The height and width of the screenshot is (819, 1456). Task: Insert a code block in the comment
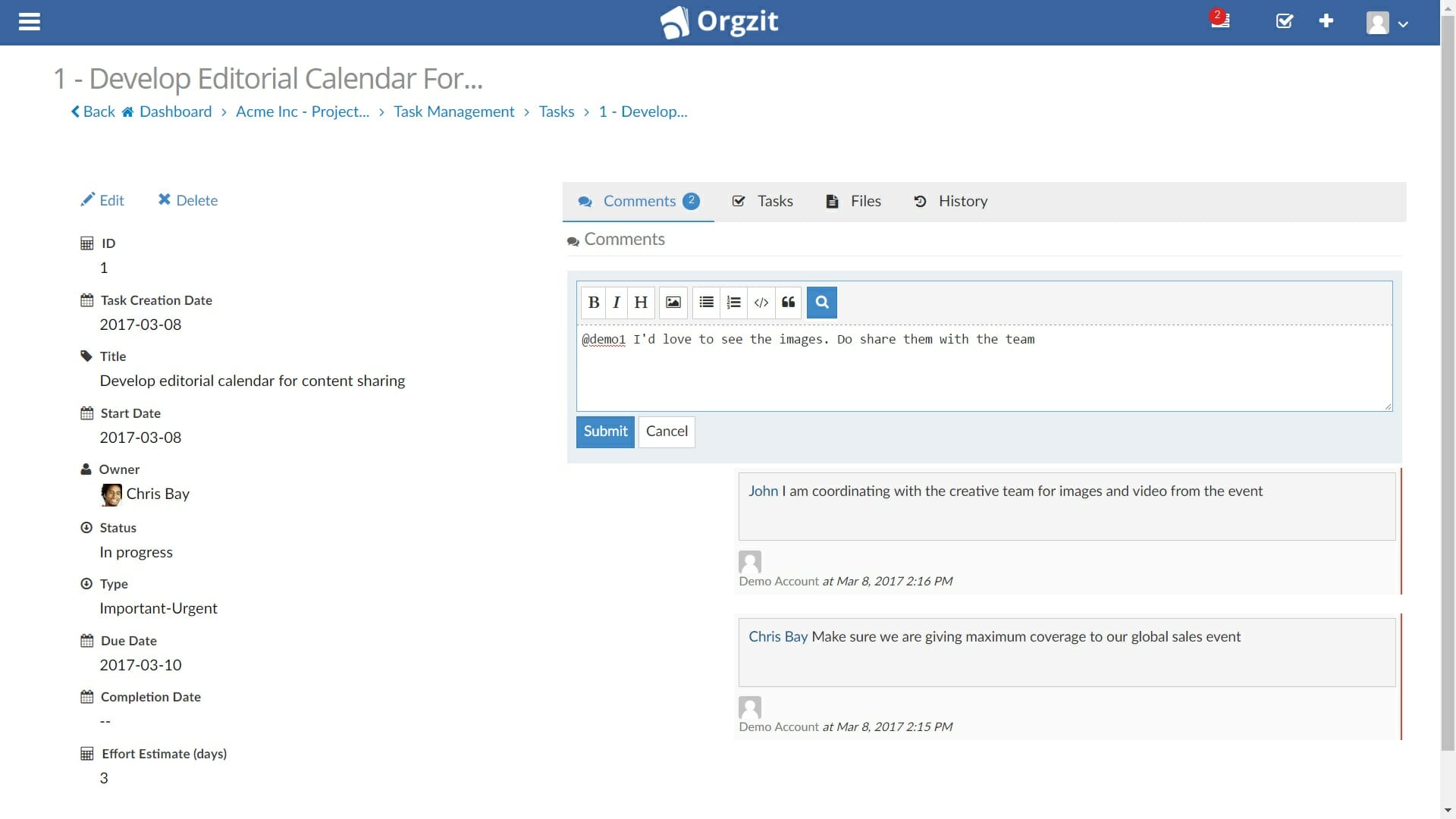[761, 302]
